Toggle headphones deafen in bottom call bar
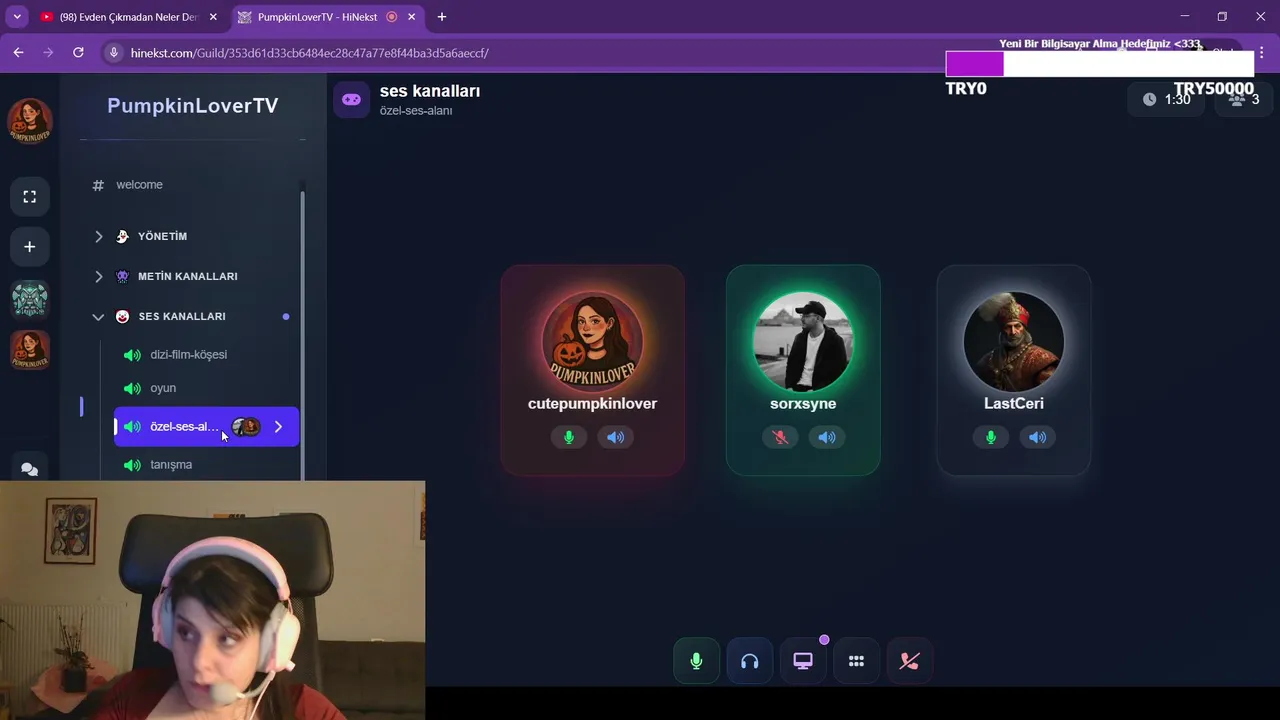The height and width of the screenshot is (720, 1280). point(749,661)
